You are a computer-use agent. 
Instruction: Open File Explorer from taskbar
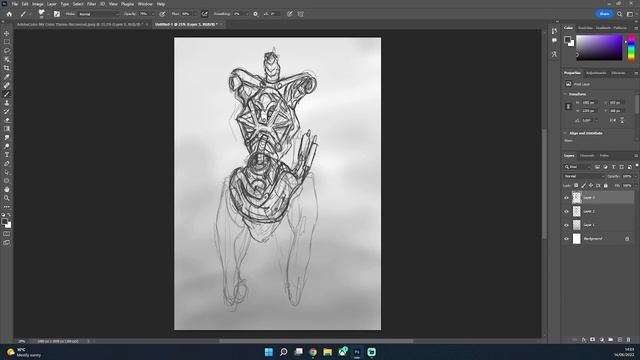coord(327,352)
